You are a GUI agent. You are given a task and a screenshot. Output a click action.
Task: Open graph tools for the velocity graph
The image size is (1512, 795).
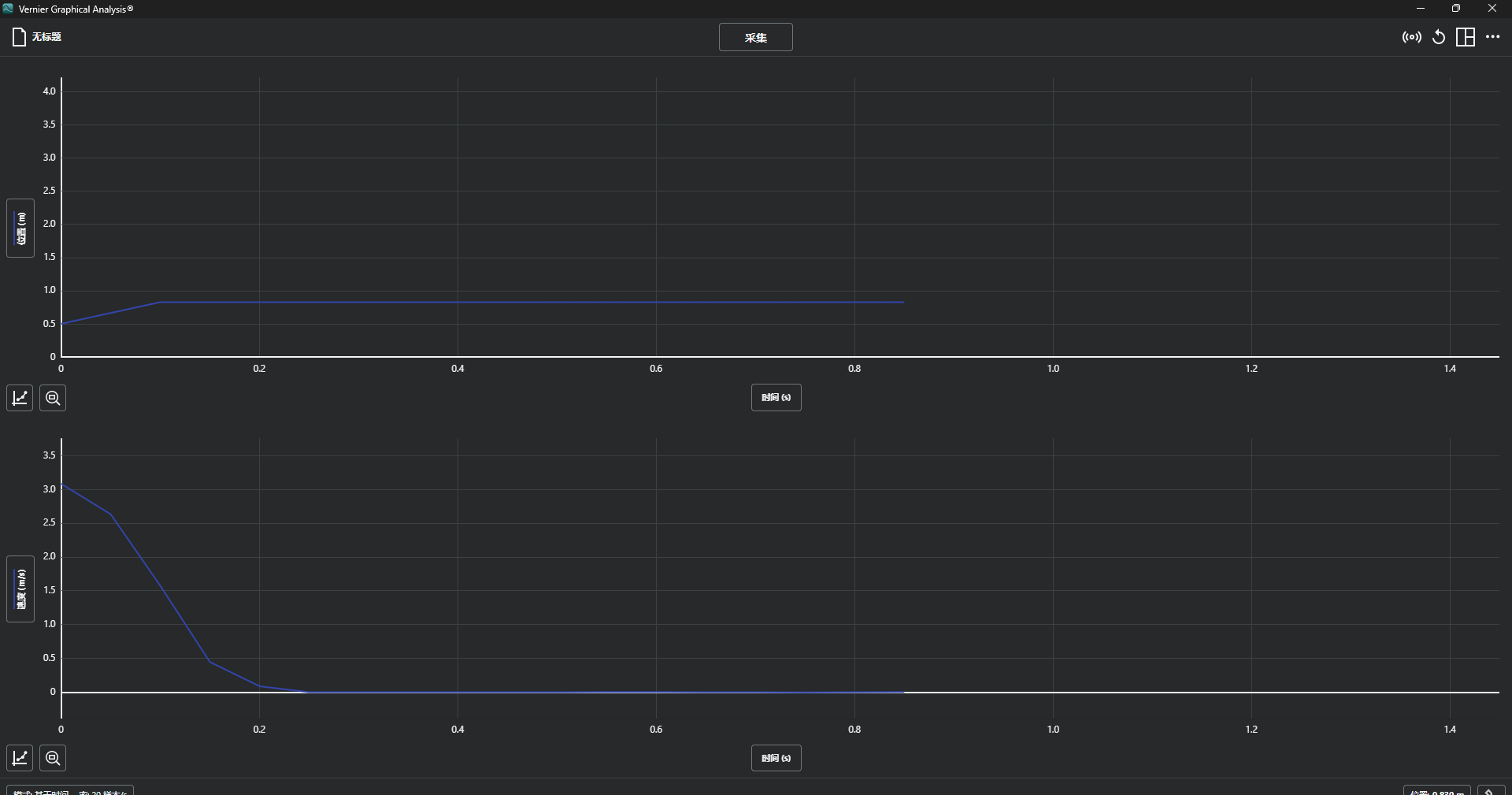(20, 758)
